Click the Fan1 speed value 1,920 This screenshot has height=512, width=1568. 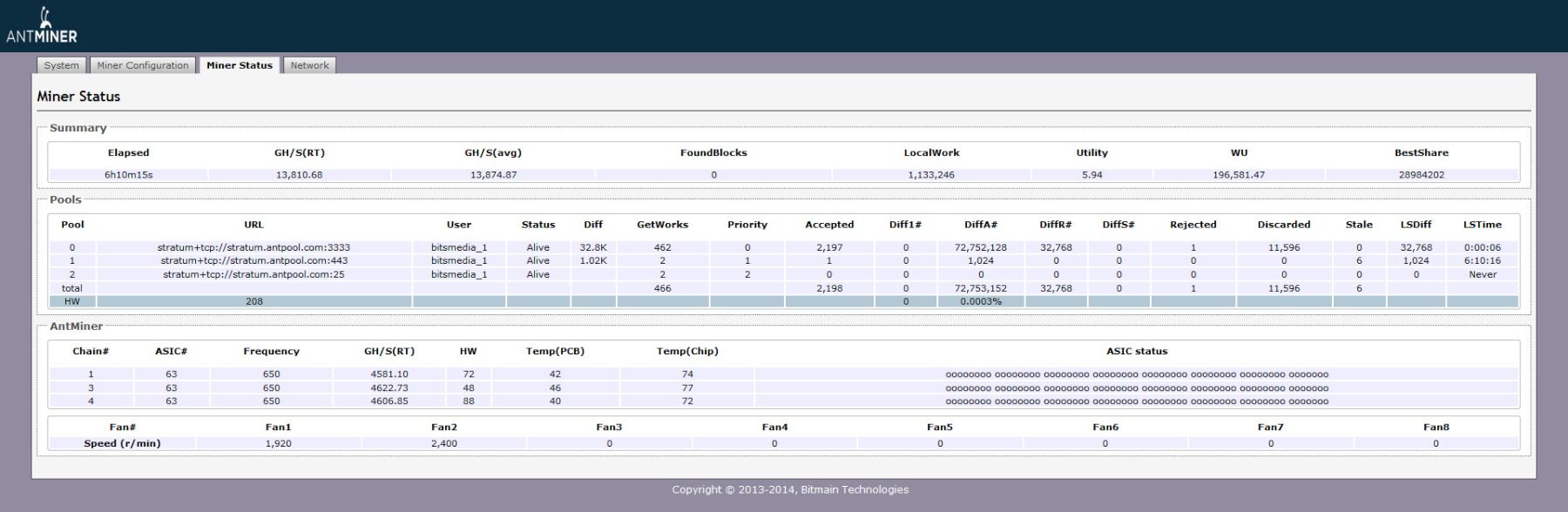click(x=278, y=443)
